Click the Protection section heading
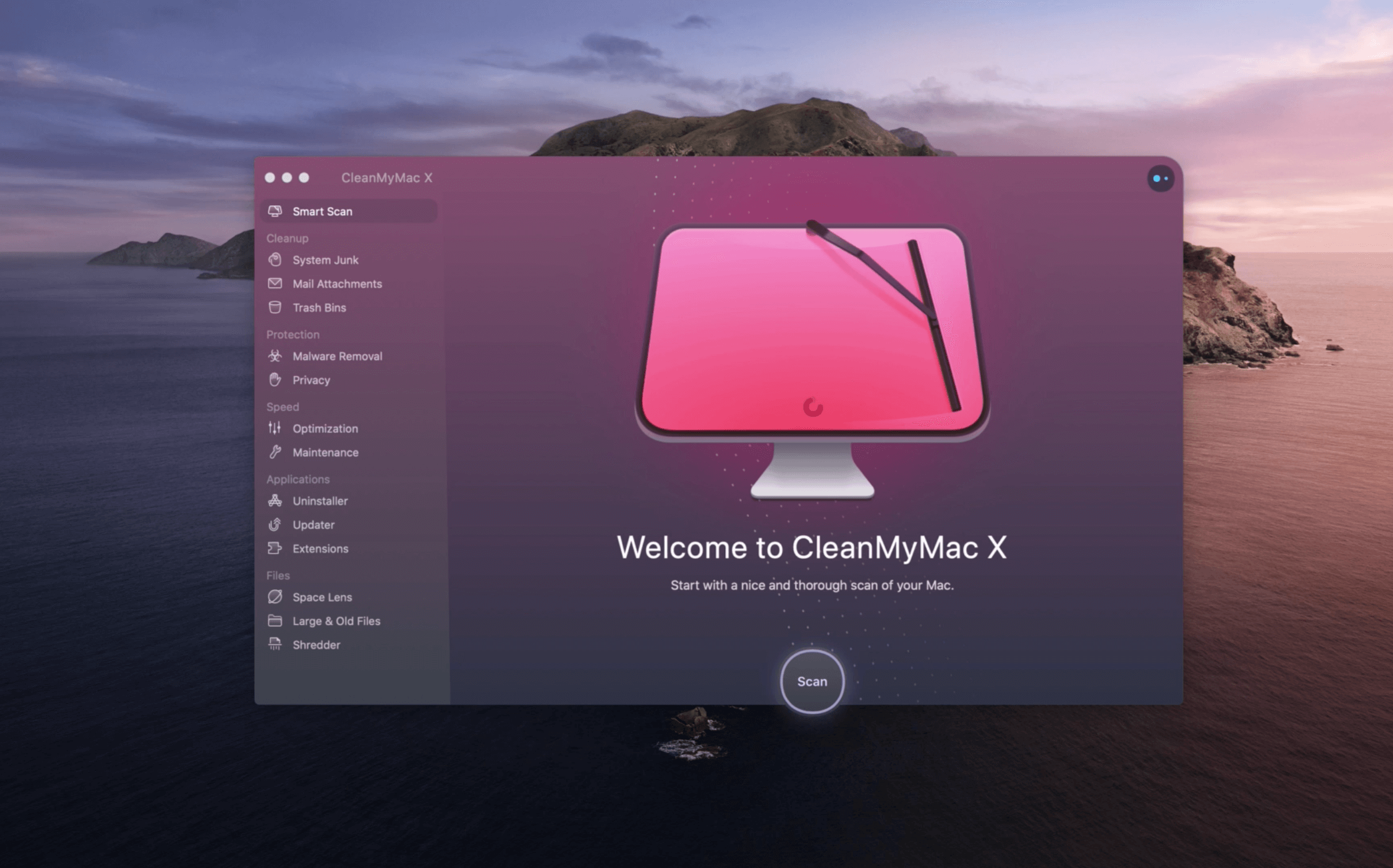The height and width of the screenshot is (868, 1393). (x=293, y=334)
